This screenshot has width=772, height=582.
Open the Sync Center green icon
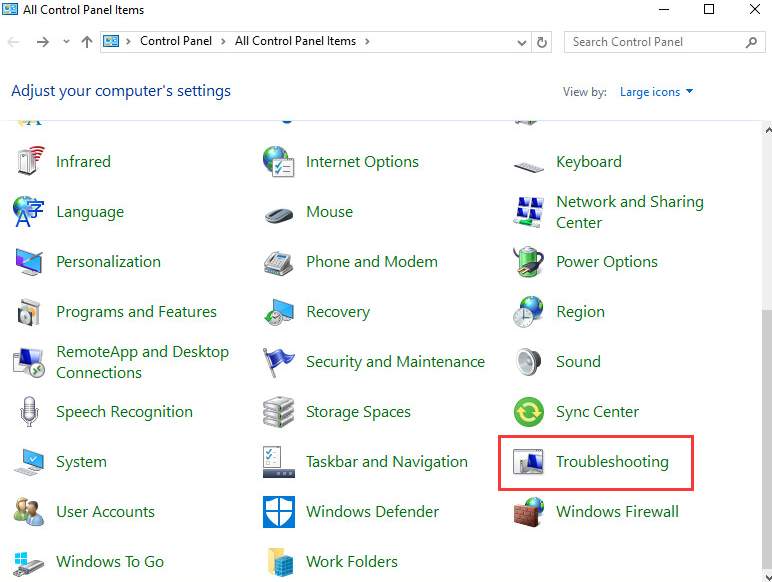(x=529, y=412)
